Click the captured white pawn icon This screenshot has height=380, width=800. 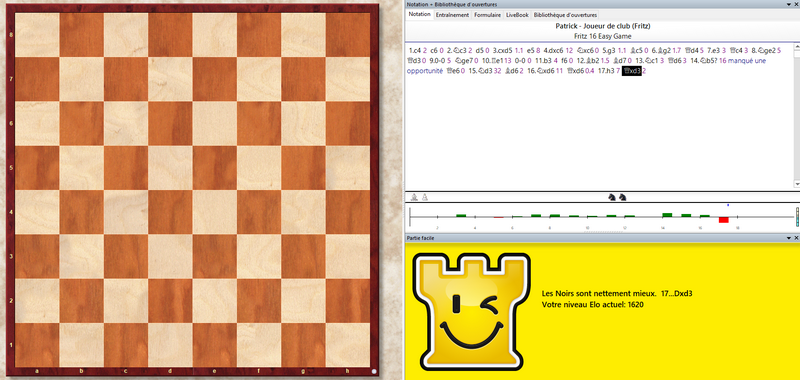[x=424, y=197]
